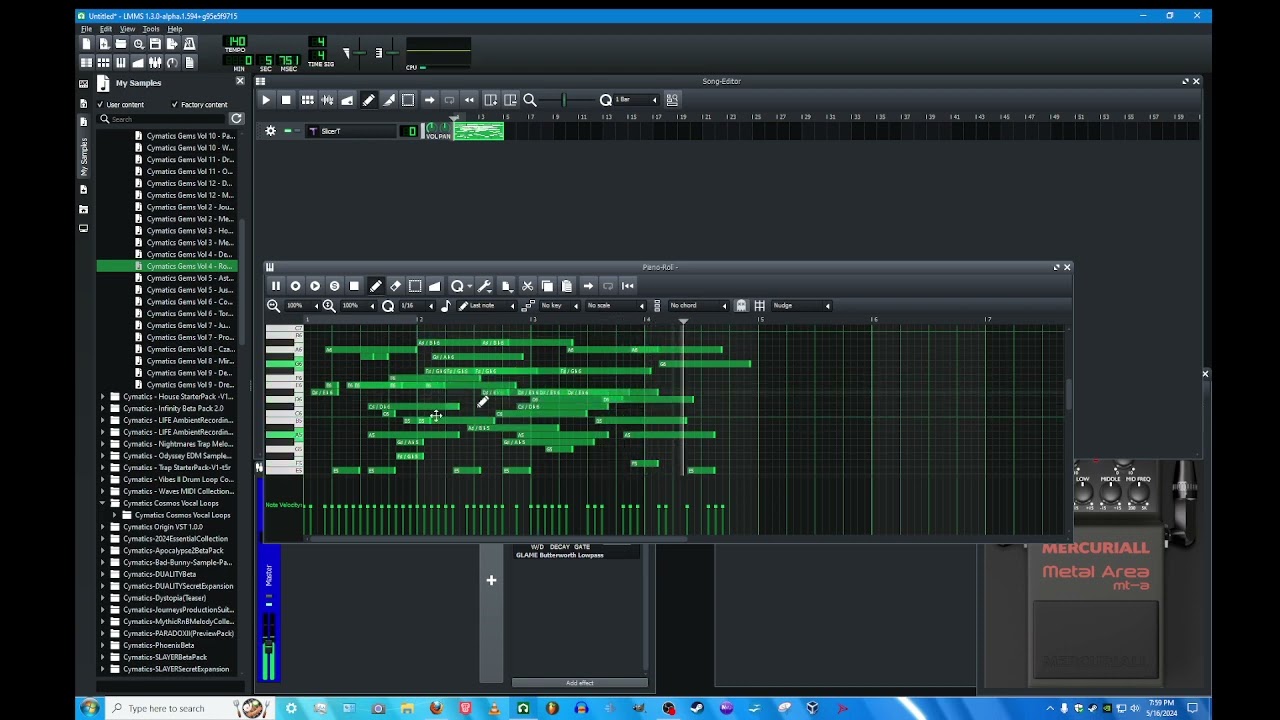Add an automation track in Song-Editor
The height and width of the screenshot is (720, 1280).
pos(347,100)
